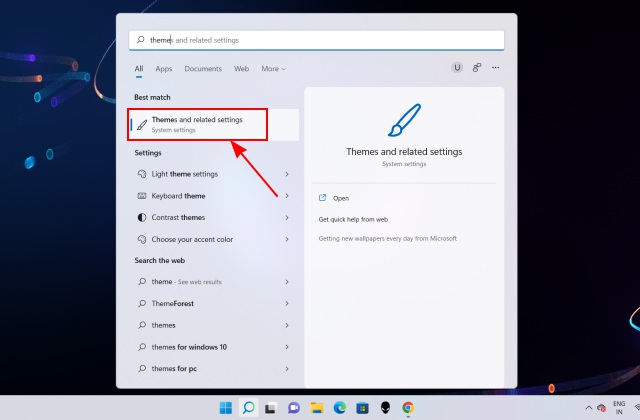Click the accent color palette icon
Screen dimensions: 640x420
[x=142, y=239]
